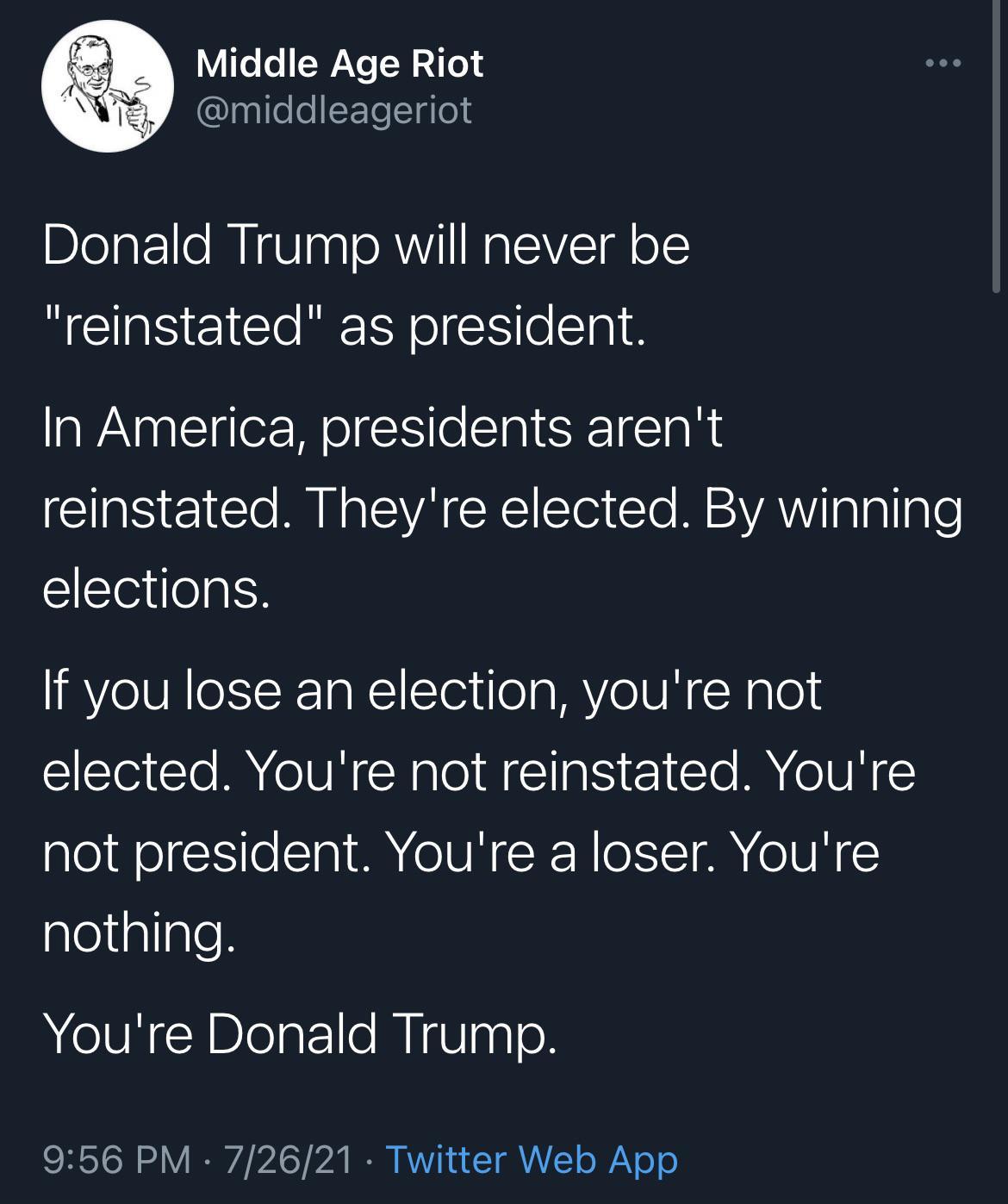Click the word "nothing."

coord(139,933)
